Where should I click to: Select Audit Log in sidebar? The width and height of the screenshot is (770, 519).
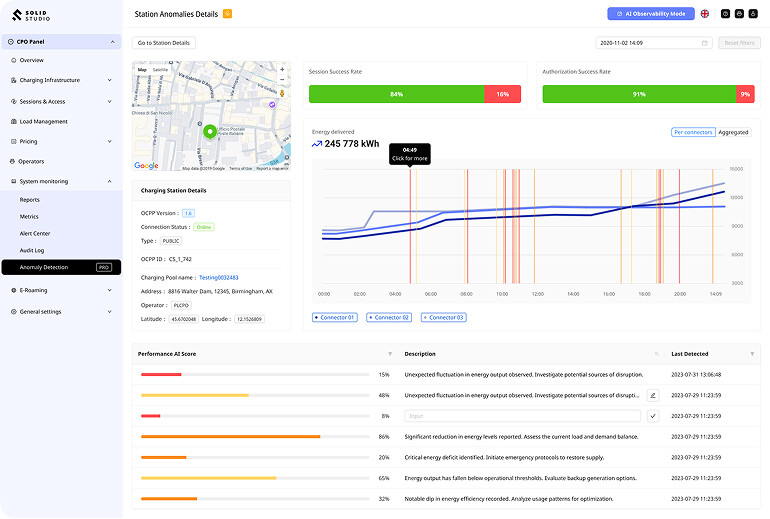[32, 250]
